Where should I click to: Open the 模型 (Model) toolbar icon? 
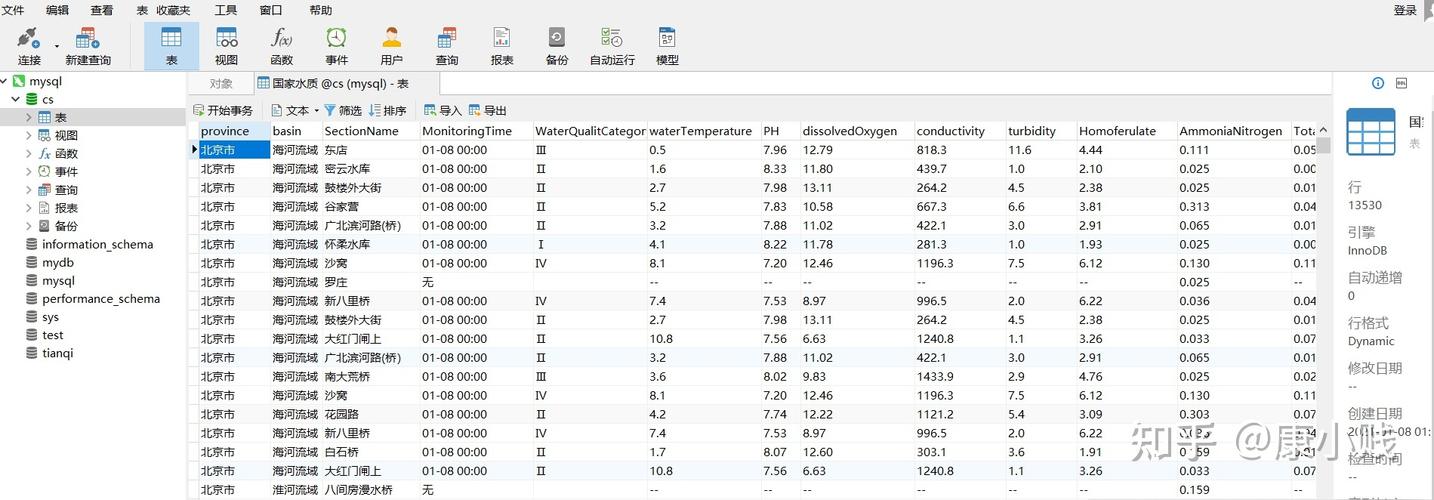pos(667,40)
